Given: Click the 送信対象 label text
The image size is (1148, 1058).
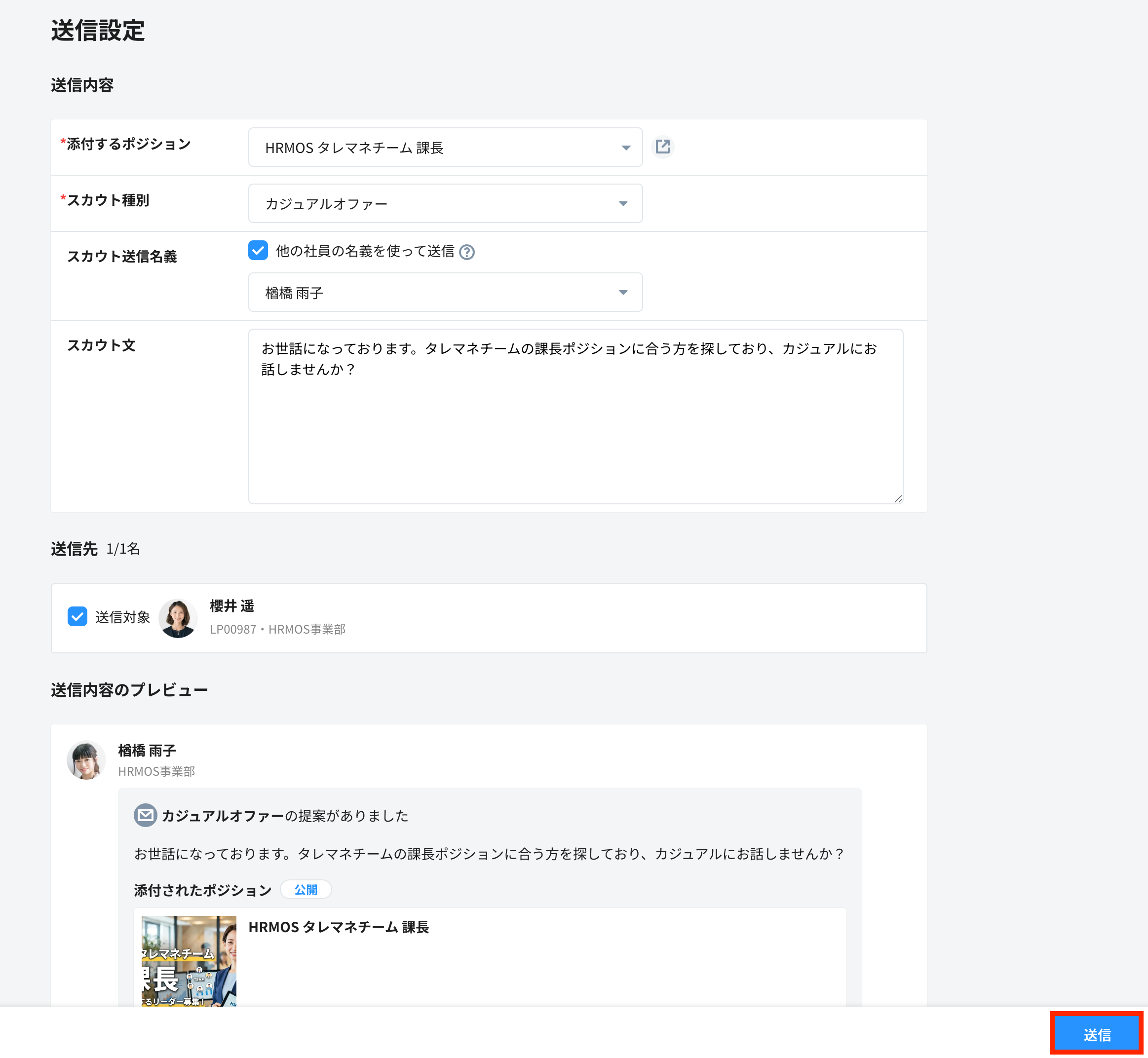Looking at the screenshot, I should coord(122,617).
